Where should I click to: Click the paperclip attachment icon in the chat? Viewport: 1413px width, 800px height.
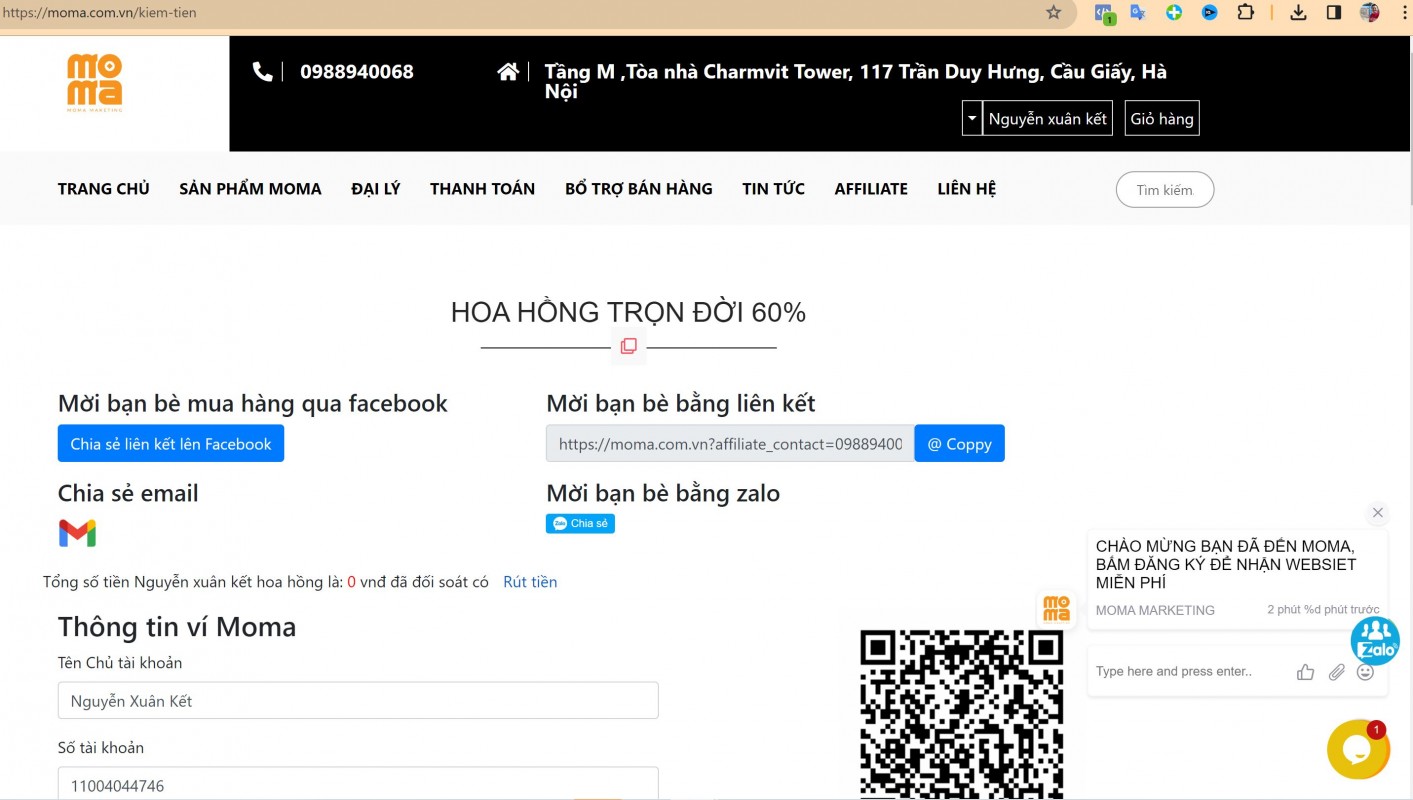click(x=1337, y=671)
